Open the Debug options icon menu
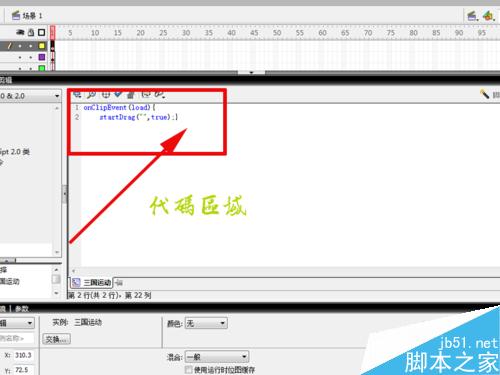500x375 pixels. pos(160,95)
